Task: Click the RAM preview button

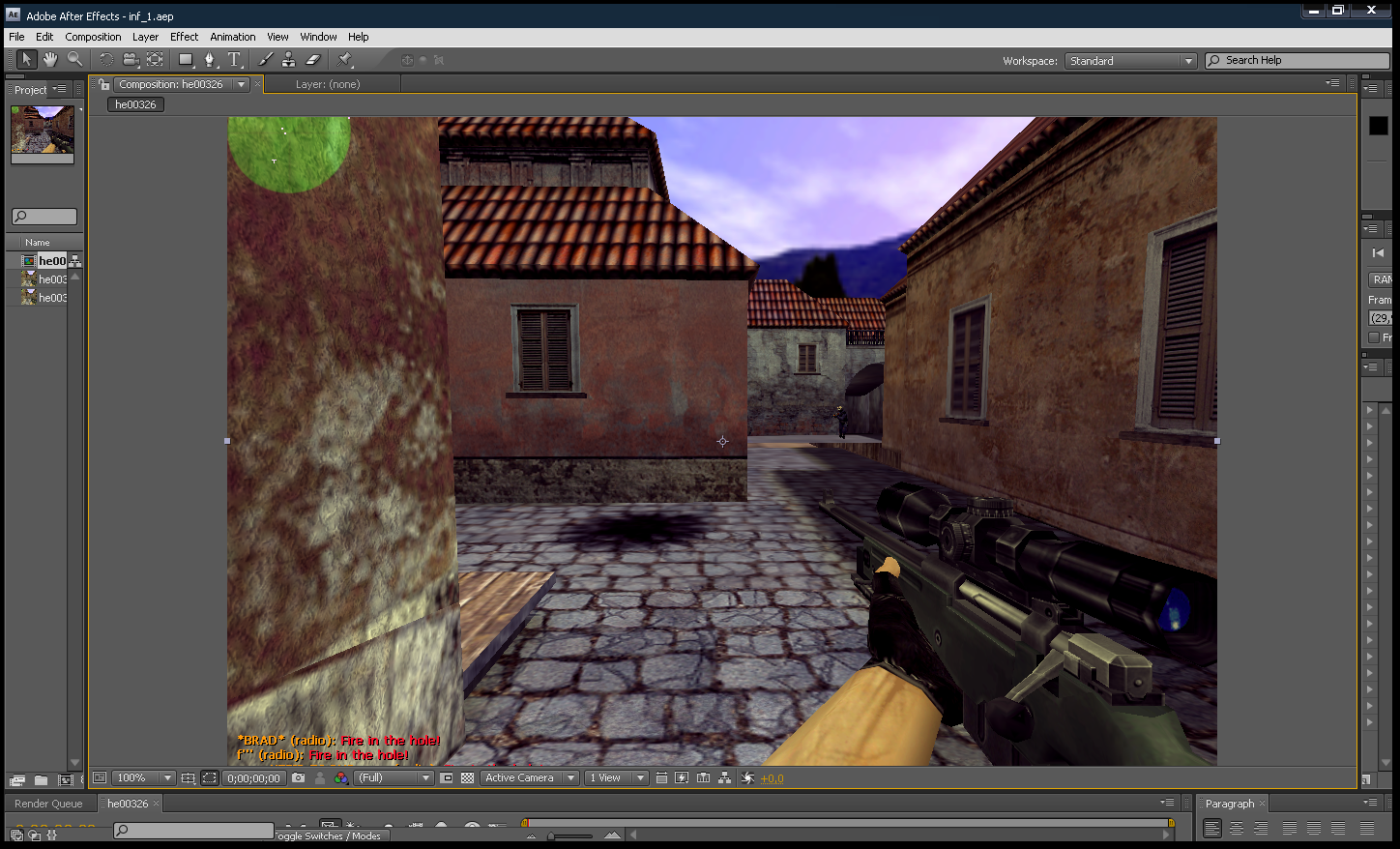Action: (x=1382, y=279)
